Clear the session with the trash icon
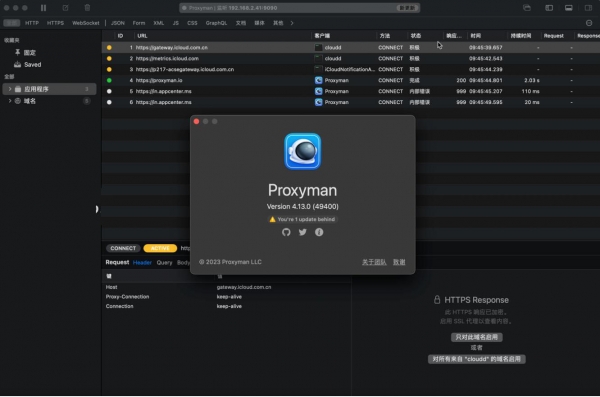The height and width of the screenshot is (397, 600). point(87,8)
